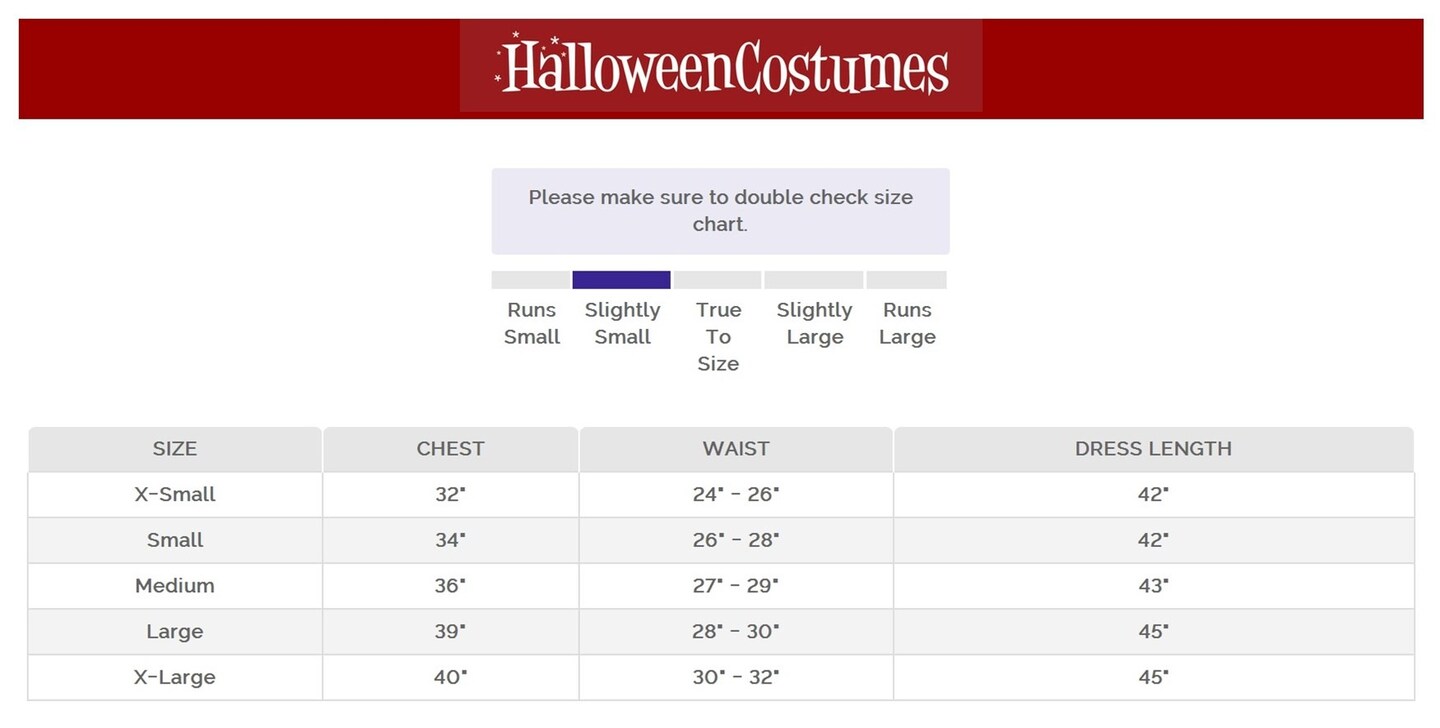The image size is (1440, 728).
Task: Click the X-Small waist range 24" - 26"
Action: pos(736,494)
